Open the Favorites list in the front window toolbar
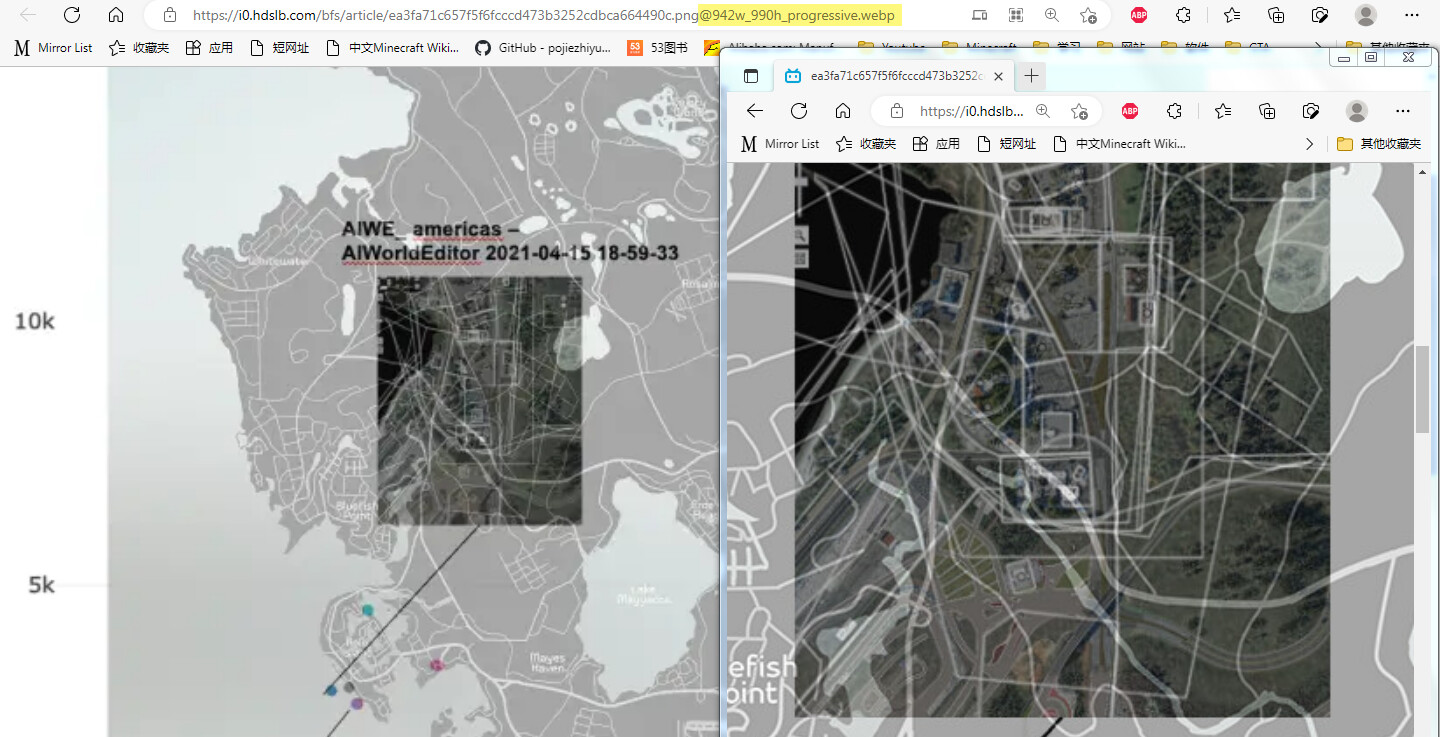 1223,111
